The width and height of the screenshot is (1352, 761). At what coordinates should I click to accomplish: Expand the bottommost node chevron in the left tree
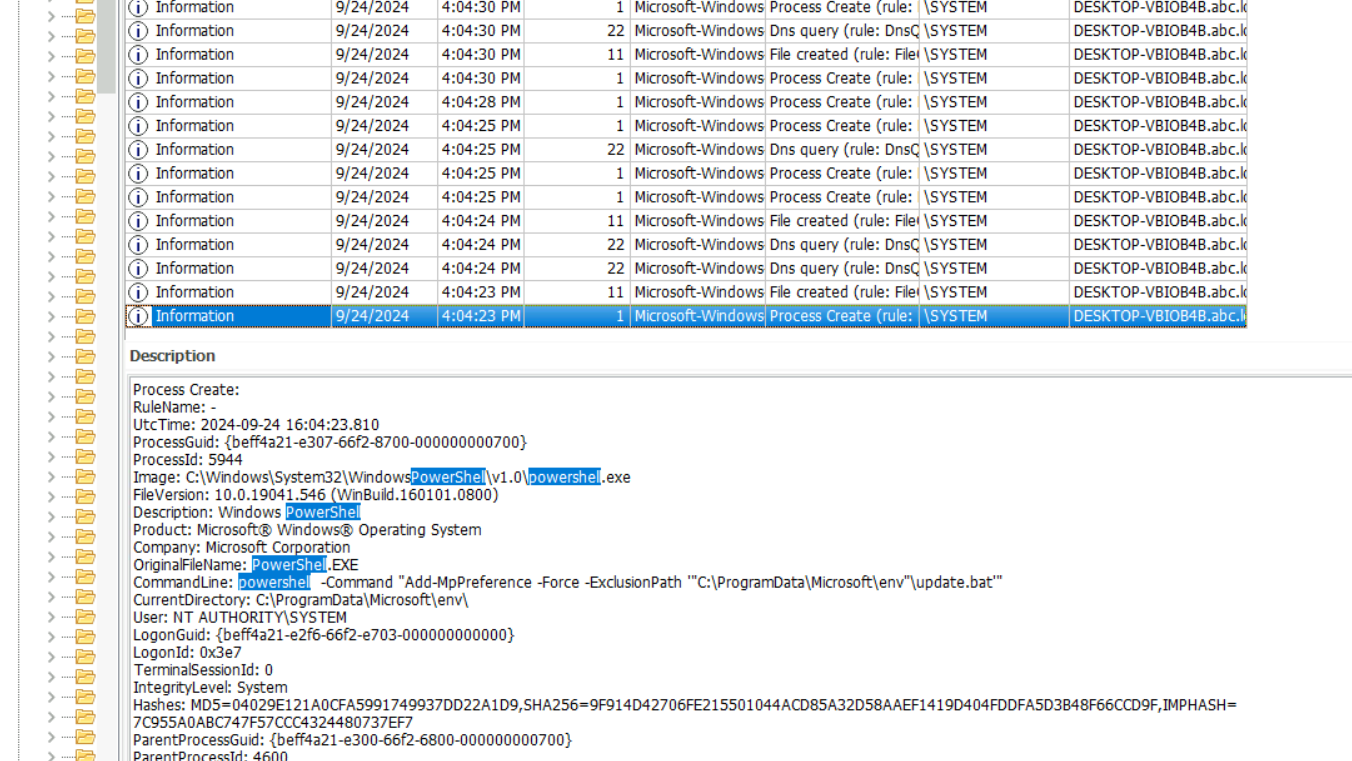click(x=52, y=756)
